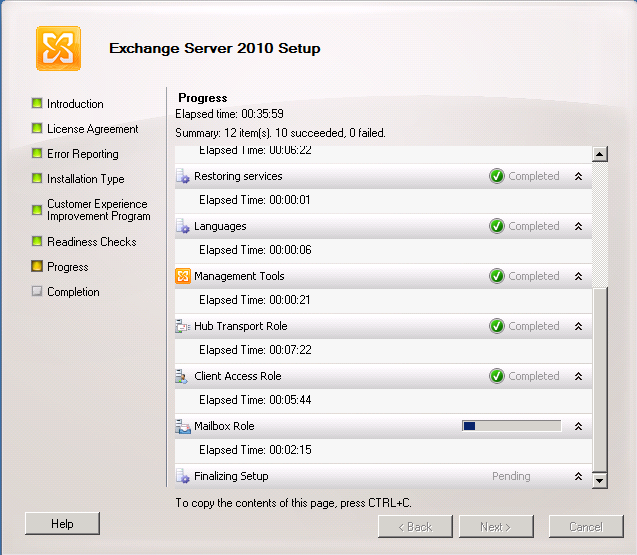The height and width of the screenshot is (555, 637).
Task: Click the Readiness Checks step indicator
Action: coord(37,241)
